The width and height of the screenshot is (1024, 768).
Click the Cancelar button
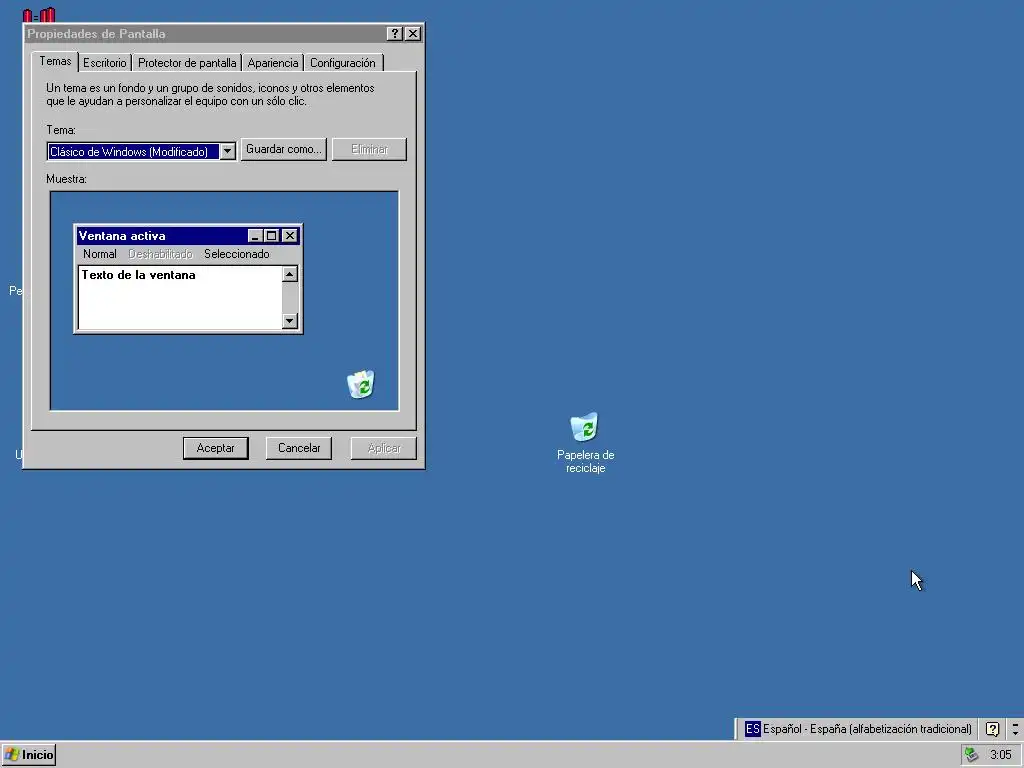(299, 448)
